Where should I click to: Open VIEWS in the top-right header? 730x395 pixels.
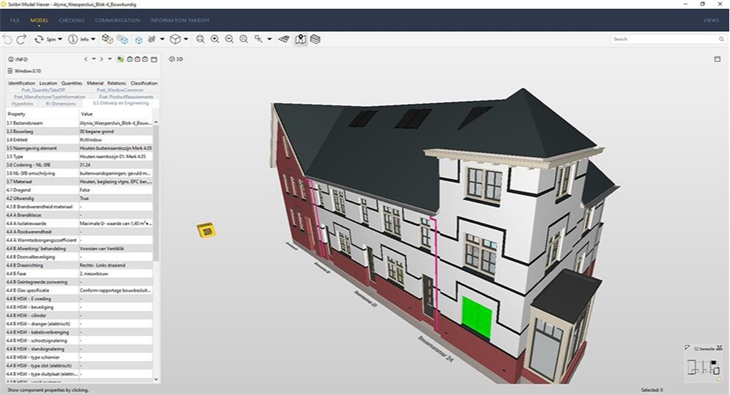tap(711, 20)
